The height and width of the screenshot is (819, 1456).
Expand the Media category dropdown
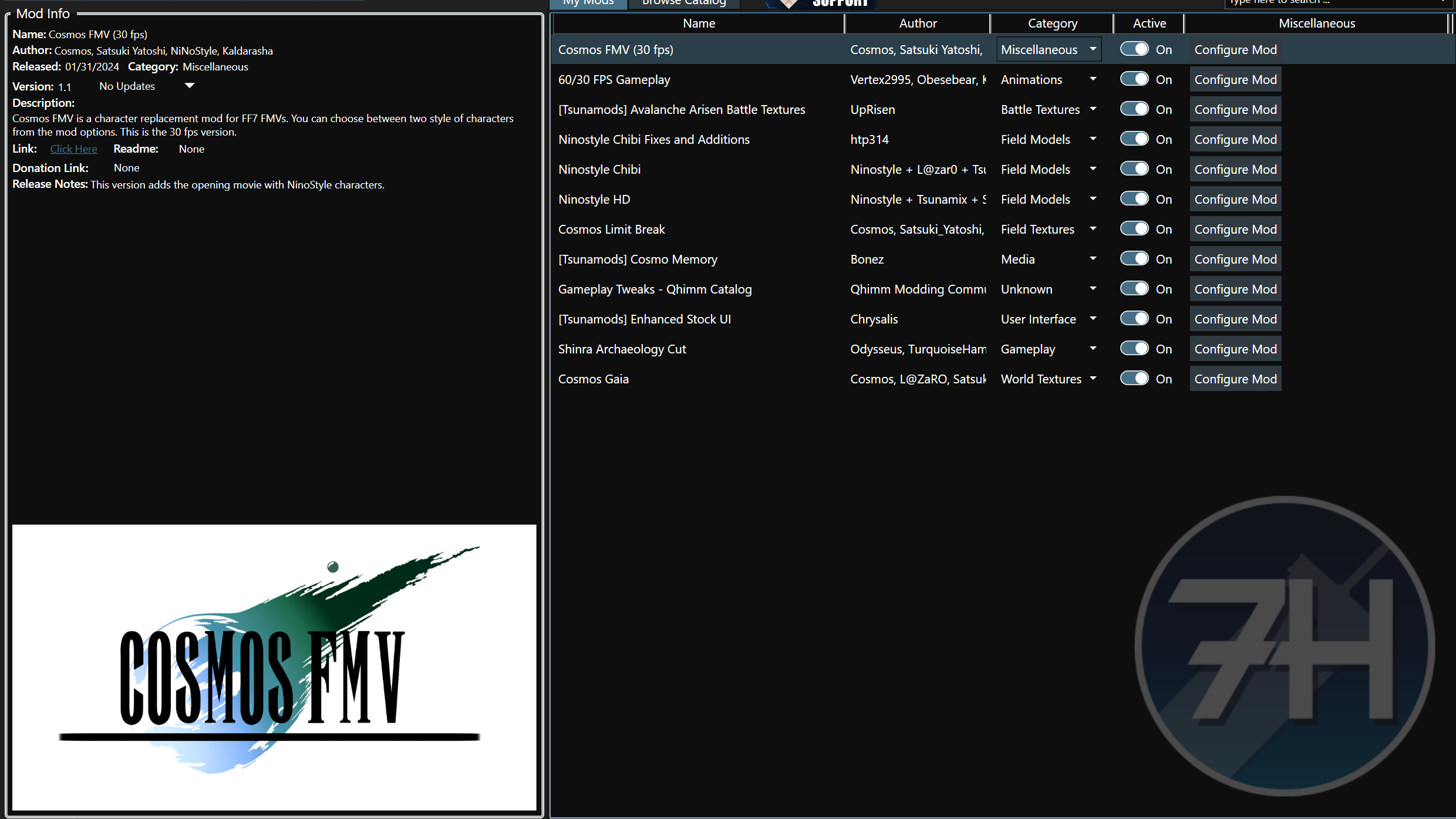coord(1049,259)
